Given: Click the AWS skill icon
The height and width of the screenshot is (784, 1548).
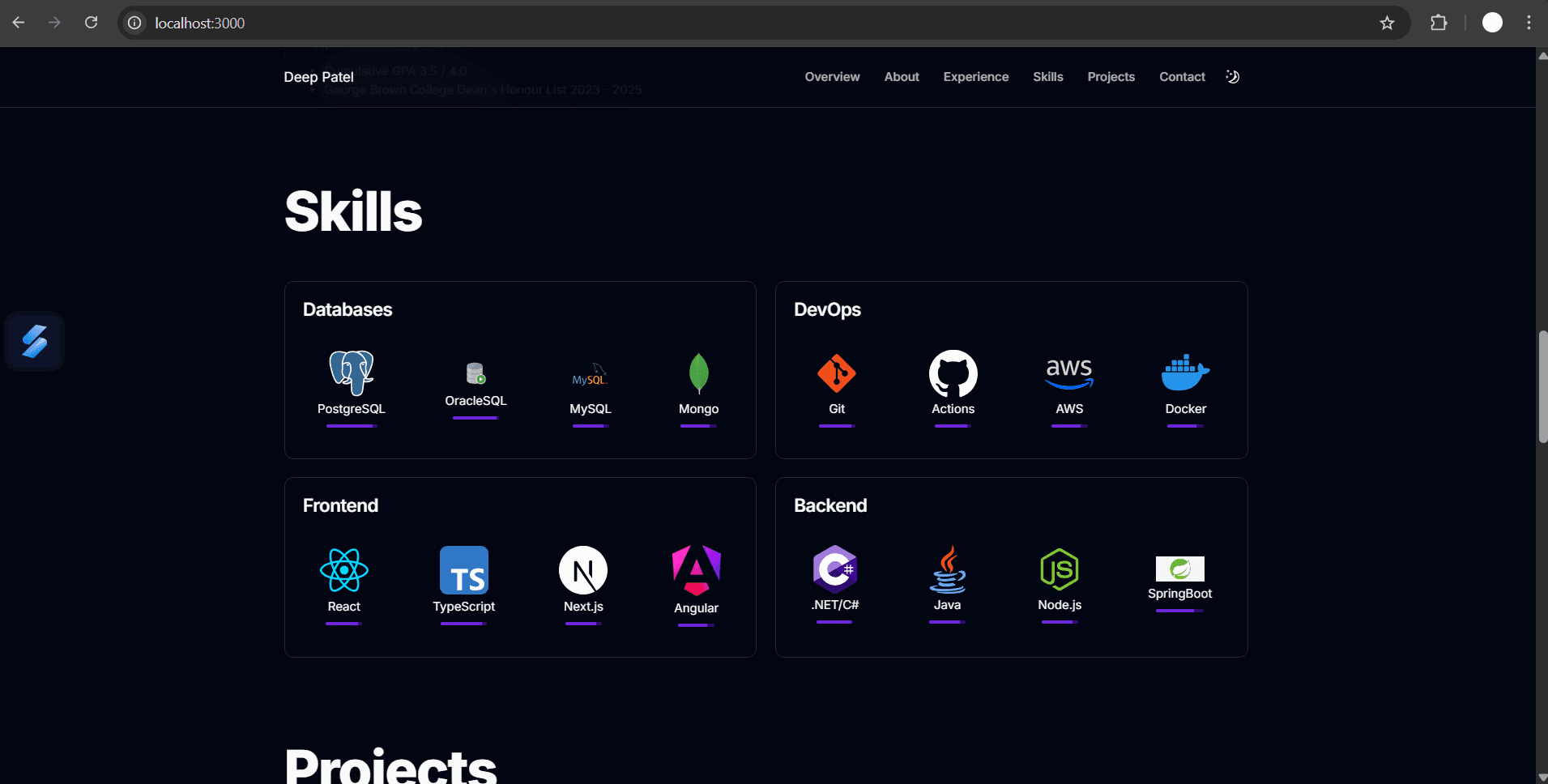Looking at the screenshot, I should [x=1068, y=373].
